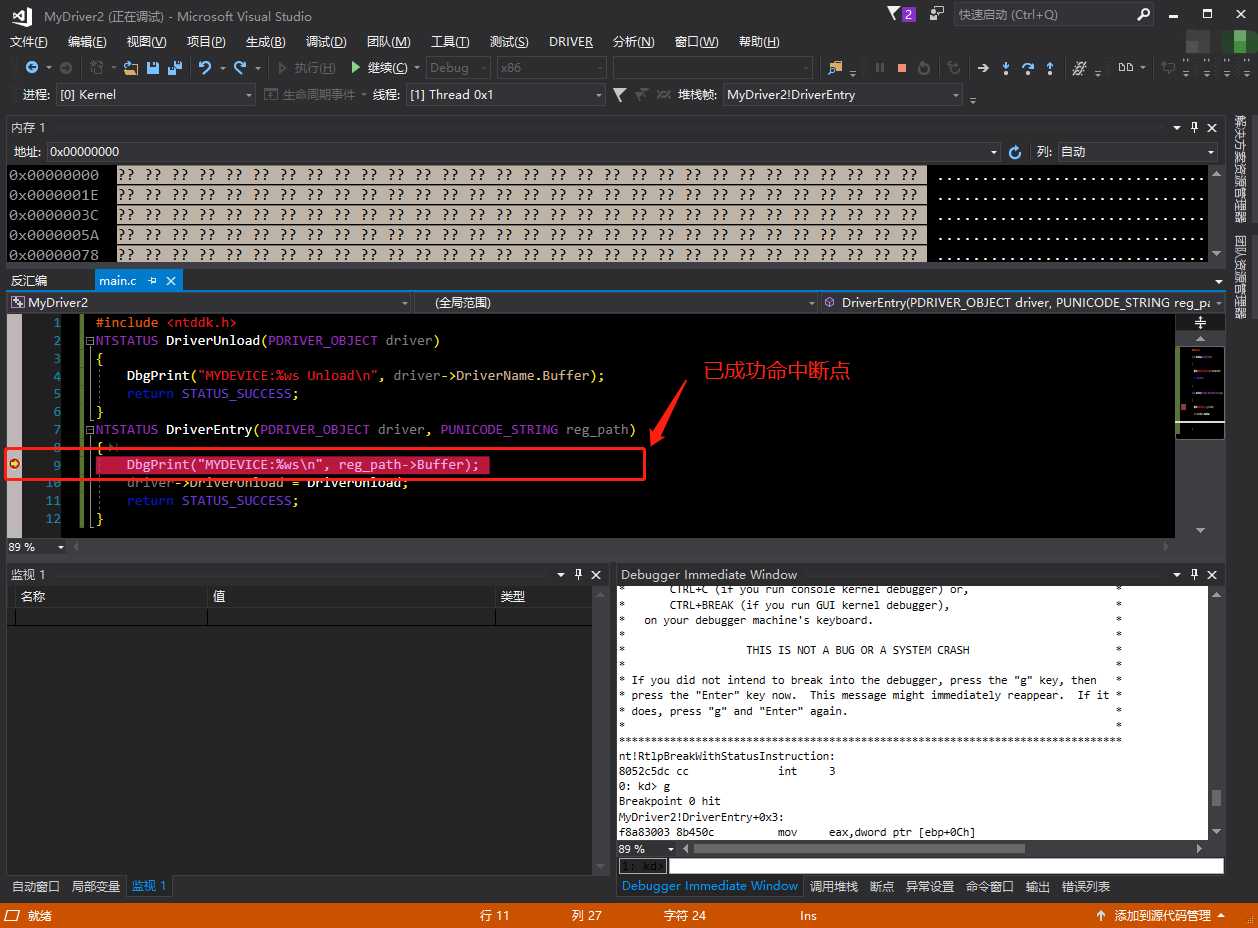Click the Find in Files toolbar icon
The width and height of the screenshot is (1258, 928).
[x=835, y=68]
